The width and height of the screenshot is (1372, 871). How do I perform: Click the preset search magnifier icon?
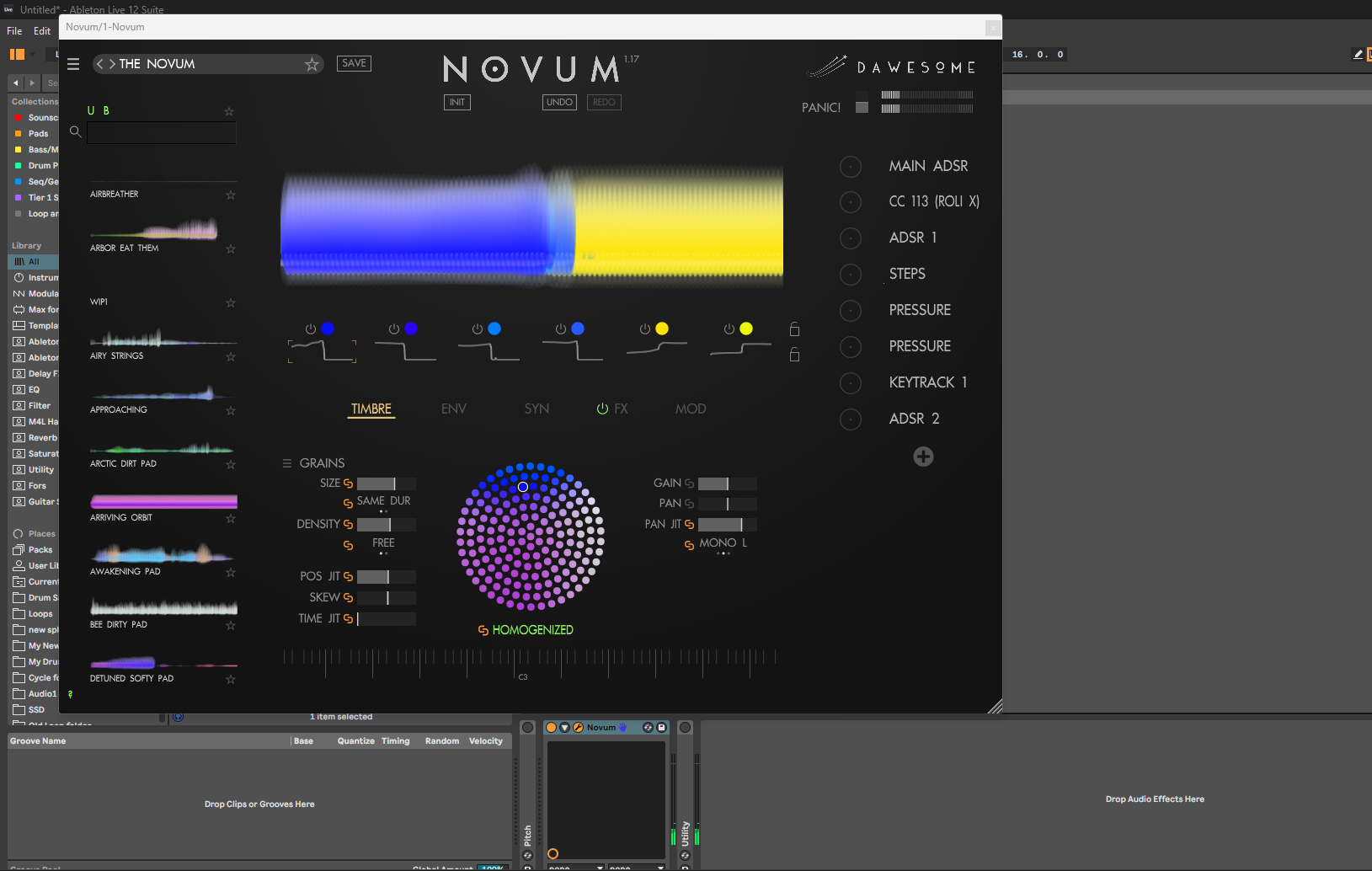[75, 131]
